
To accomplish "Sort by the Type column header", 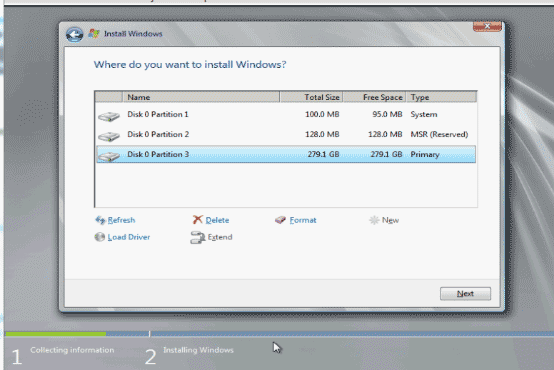I will [441, 97].
